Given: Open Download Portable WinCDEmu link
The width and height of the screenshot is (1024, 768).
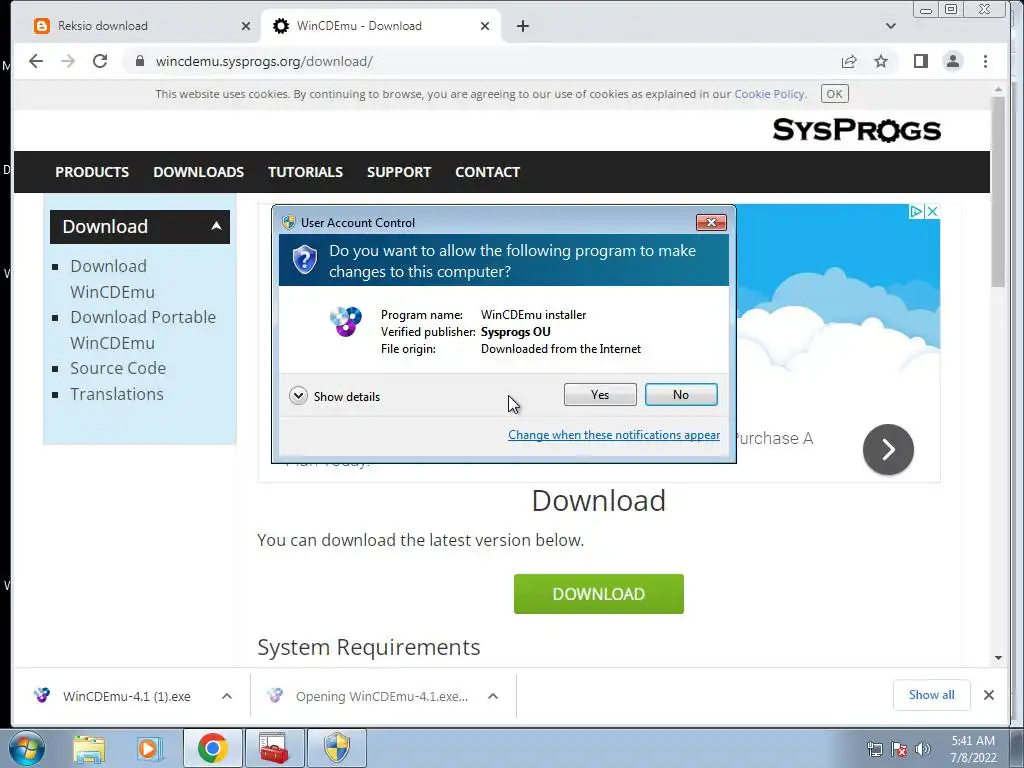Looking at the screenshot, I should (143, 330).
